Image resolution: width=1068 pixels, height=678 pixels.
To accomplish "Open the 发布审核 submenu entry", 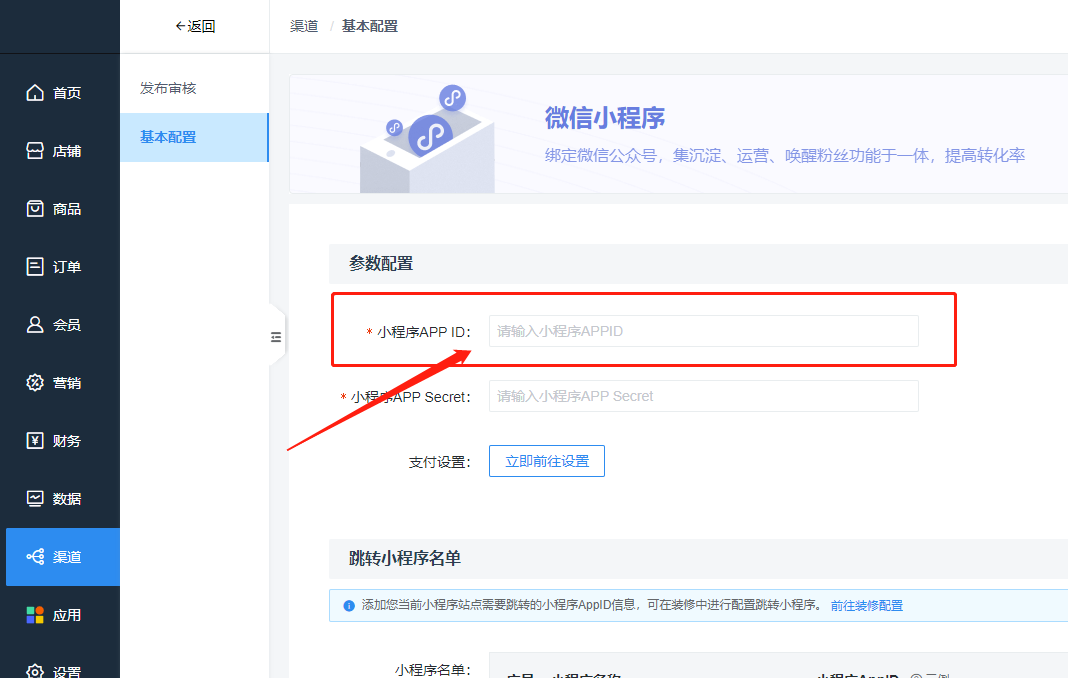I will click(x=194, y=89).
